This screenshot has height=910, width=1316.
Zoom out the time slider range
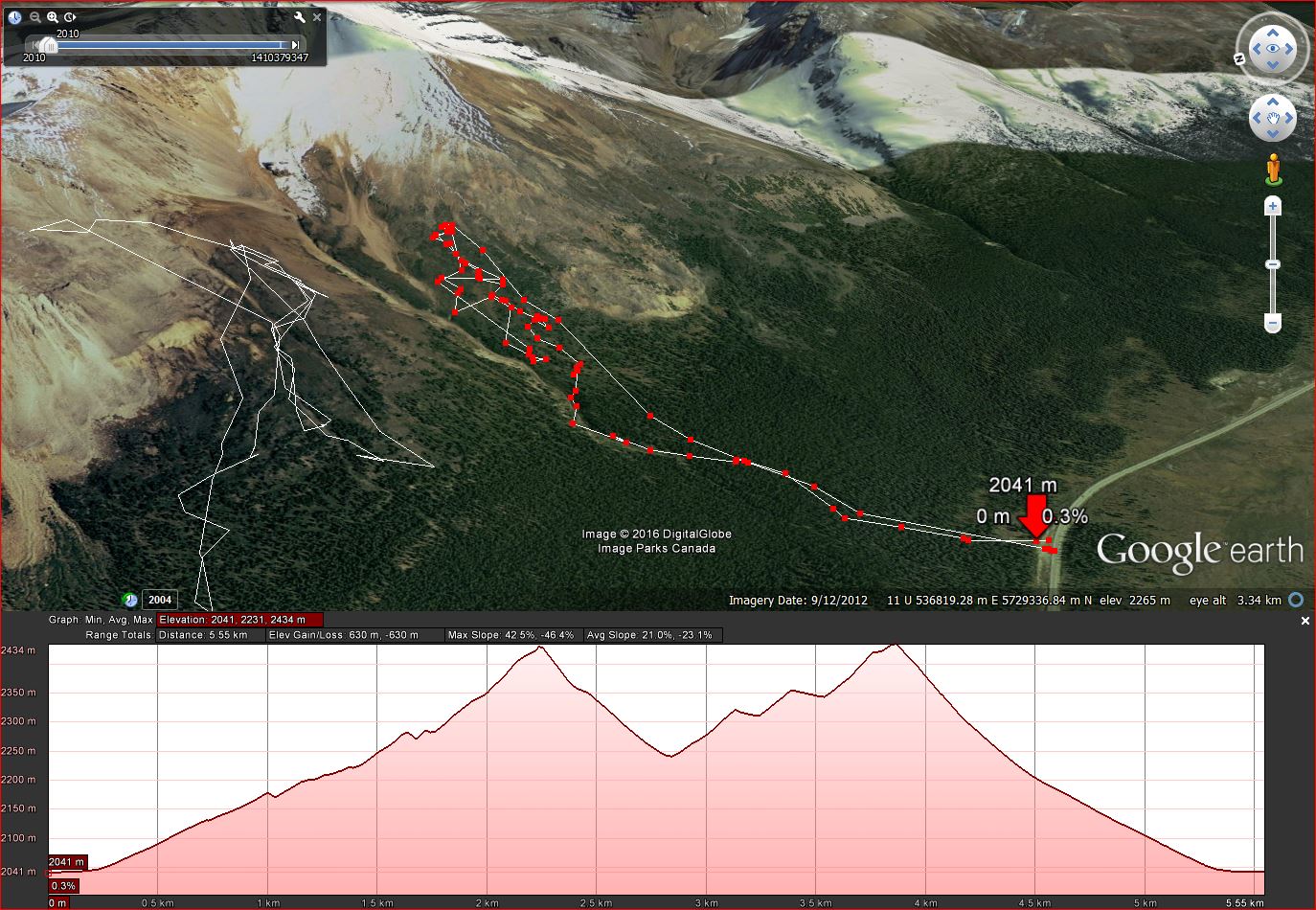click(x=34, y=17)
